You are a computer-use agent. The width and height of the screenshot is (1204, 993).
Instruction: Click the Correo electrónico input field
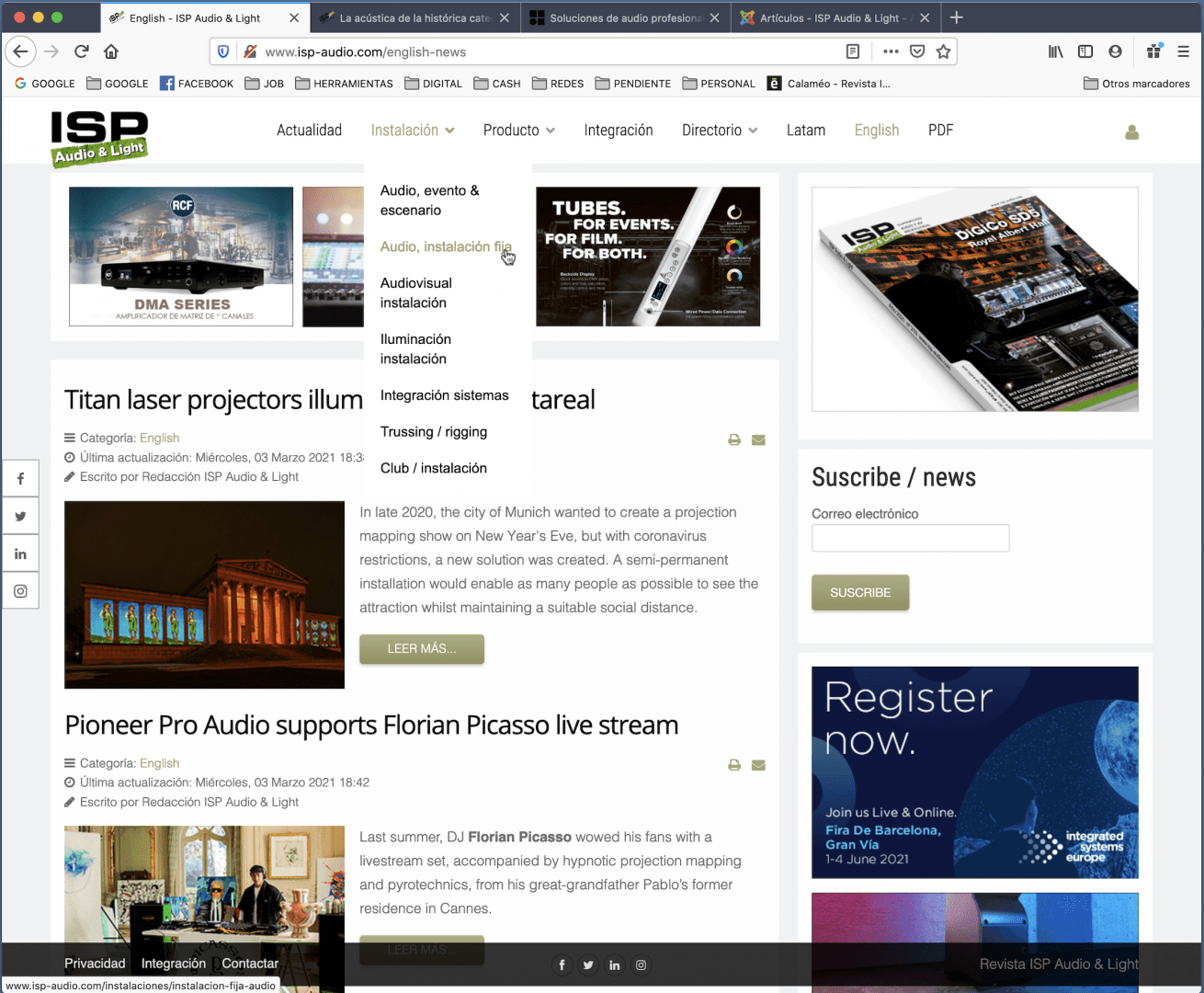910,538
